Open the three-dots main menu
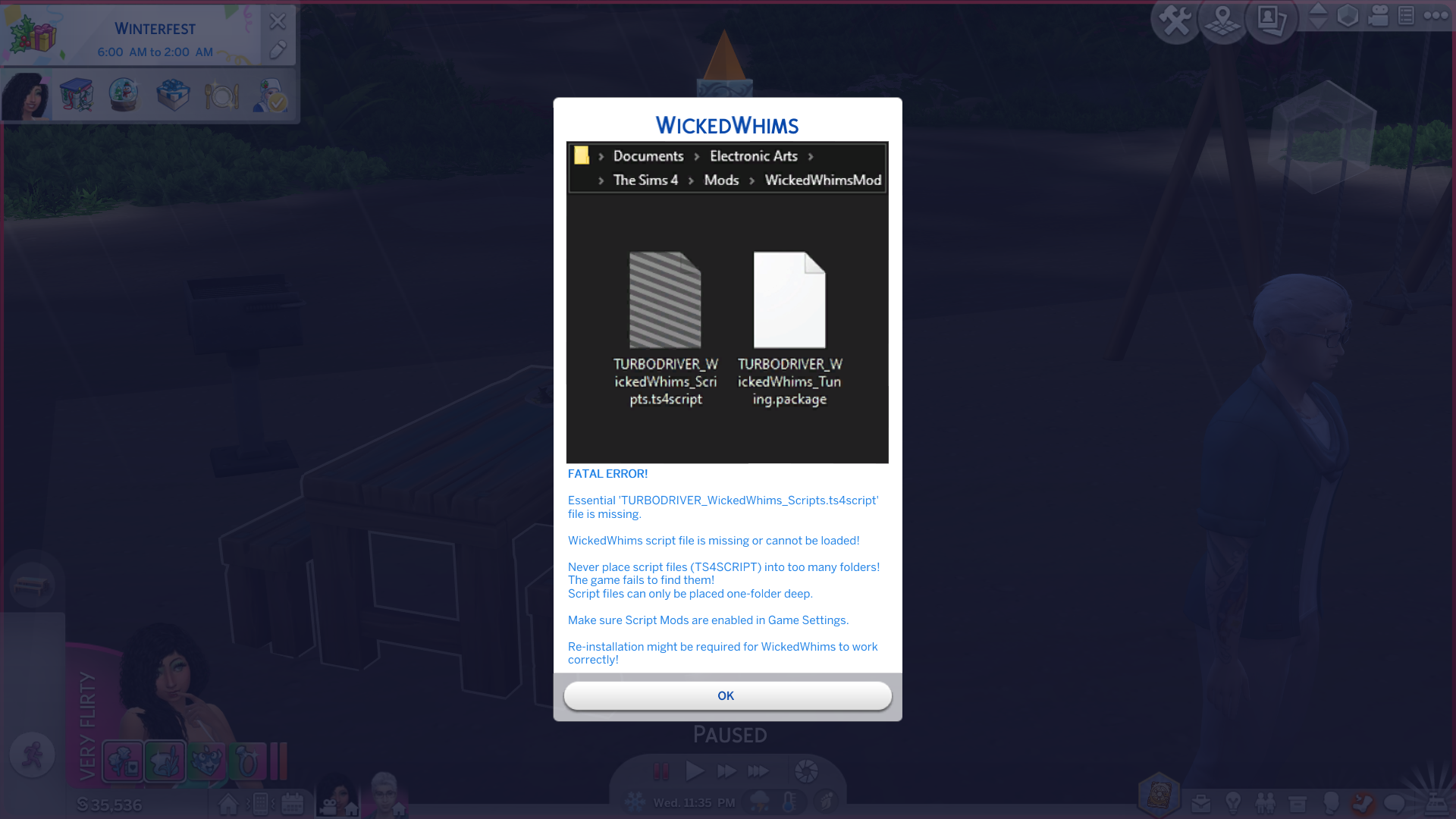Screen dimensions: 1456x819 [x=1436, y=15]
